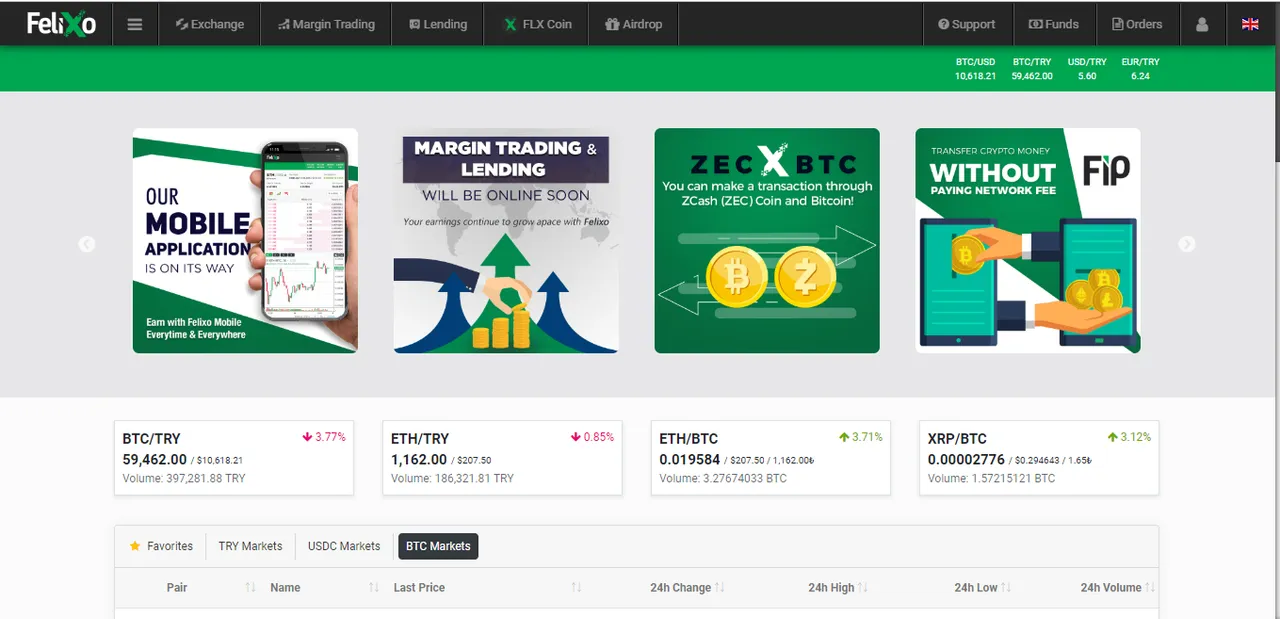The image size is (1280, 619).
Task: Open the BTC/TRY ticker card
Action: 234,458
